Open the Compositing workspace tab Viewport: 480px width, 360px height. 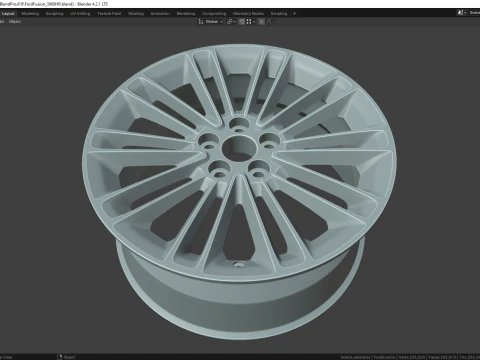214,14
